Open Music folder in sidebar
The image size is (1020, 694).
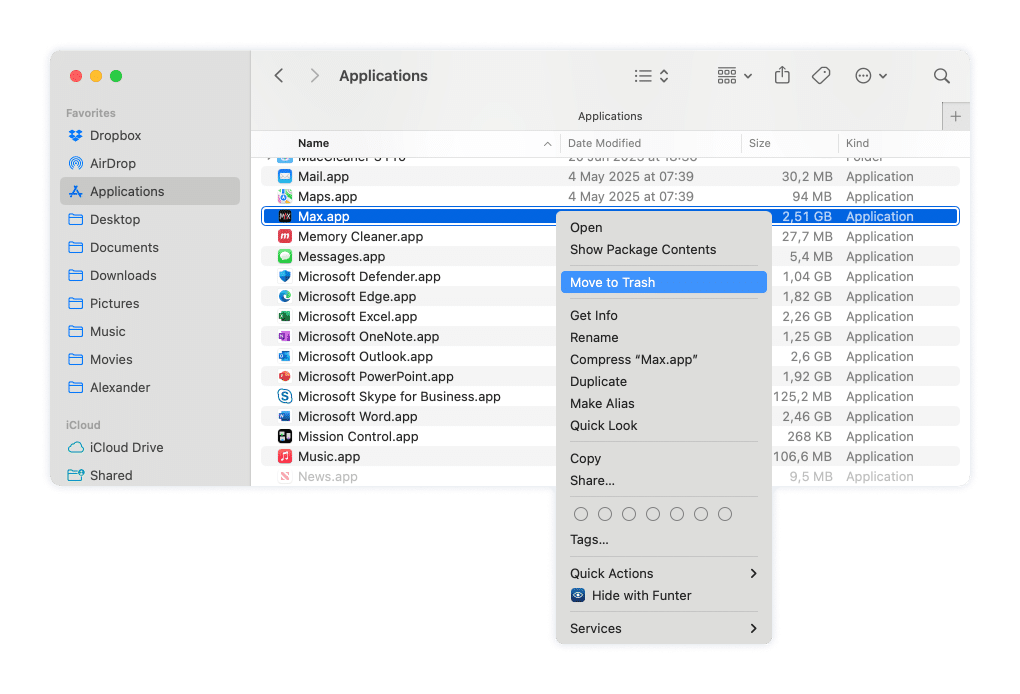pos(150,331)
